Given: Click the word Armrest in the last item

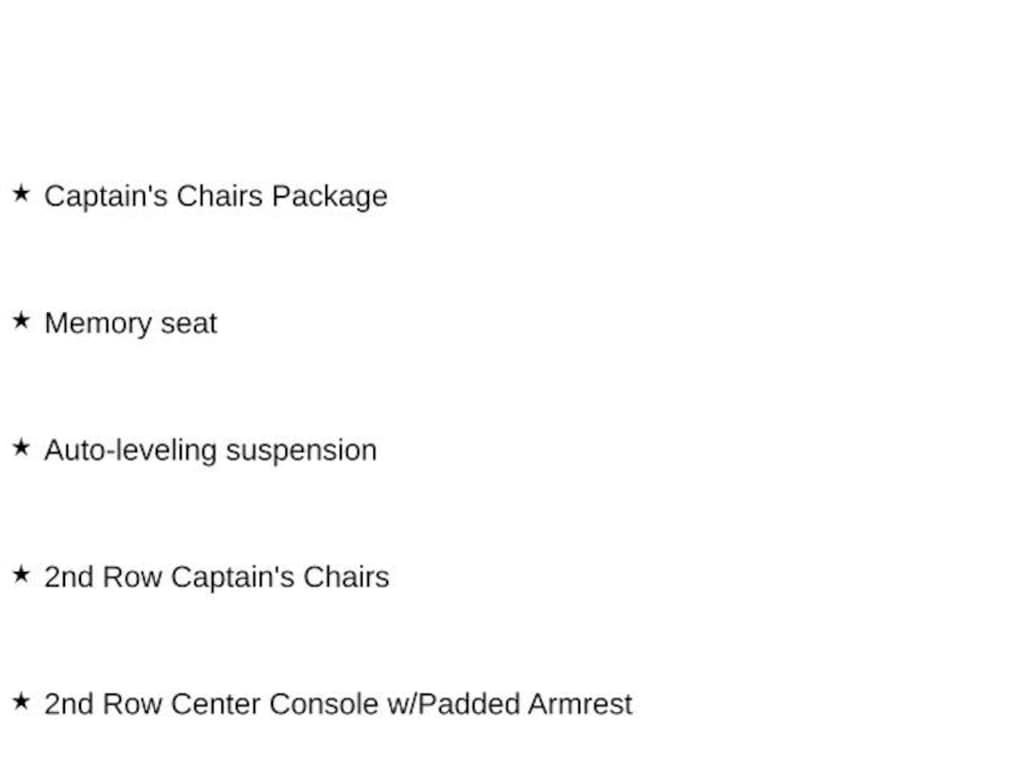Looking at the screenshot, I should (581, 705).
